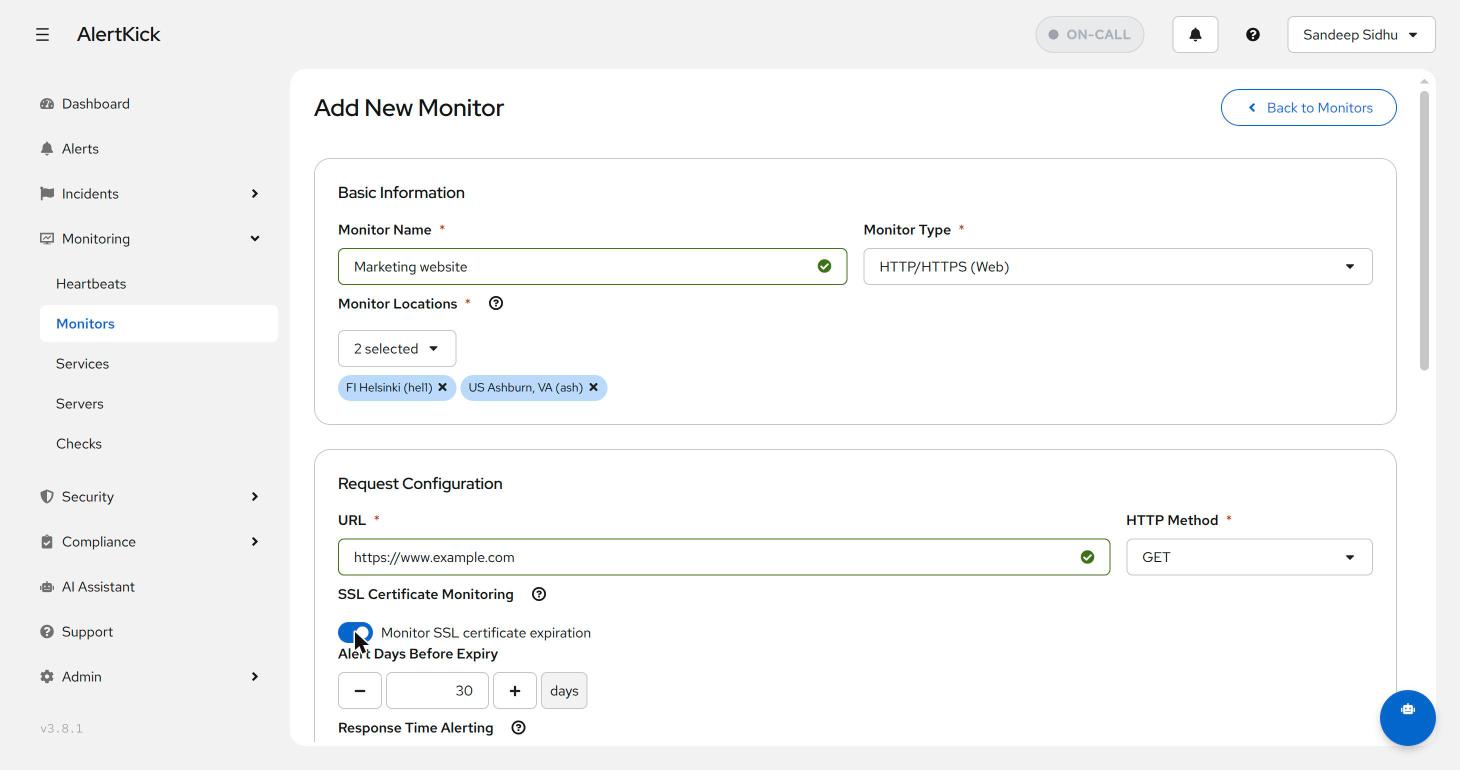The height and width of the screenshot is (770, 1460).
Task: Expand the Admin menu
Action: (x=150, y=676)
